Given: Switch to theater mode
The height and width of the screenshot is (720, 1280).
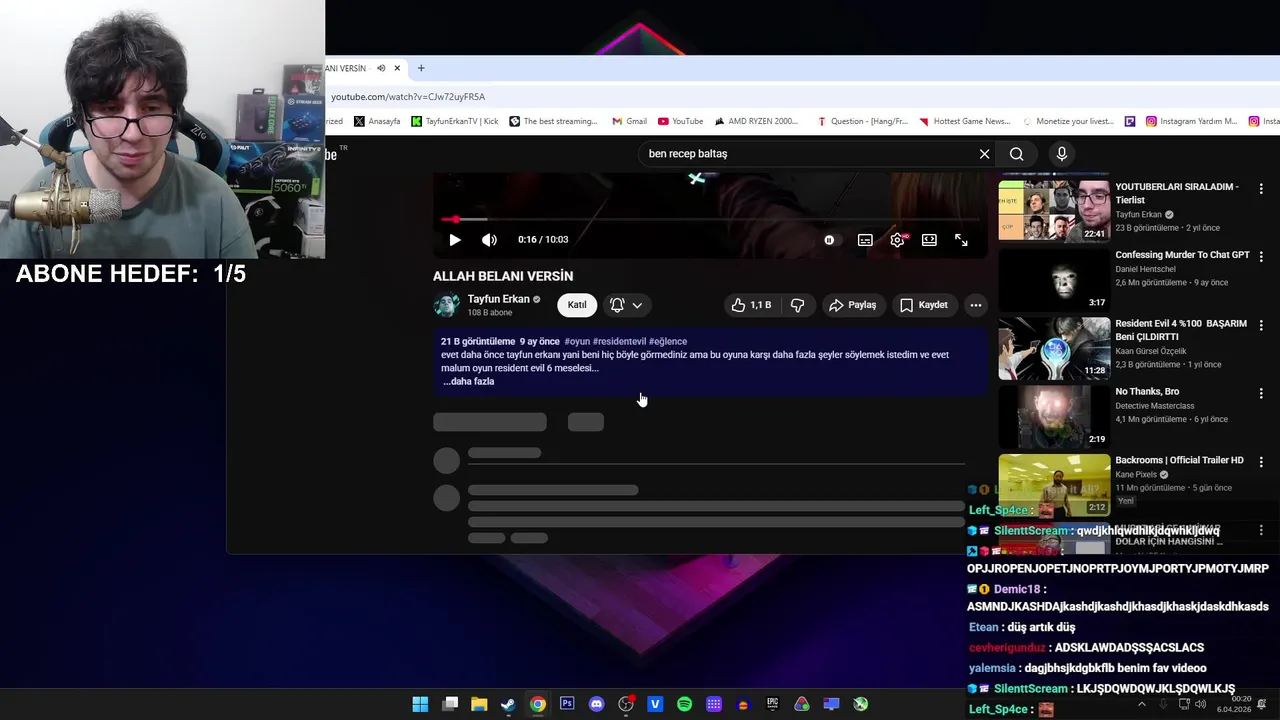Looking at the screenshot, I should 929,240.
